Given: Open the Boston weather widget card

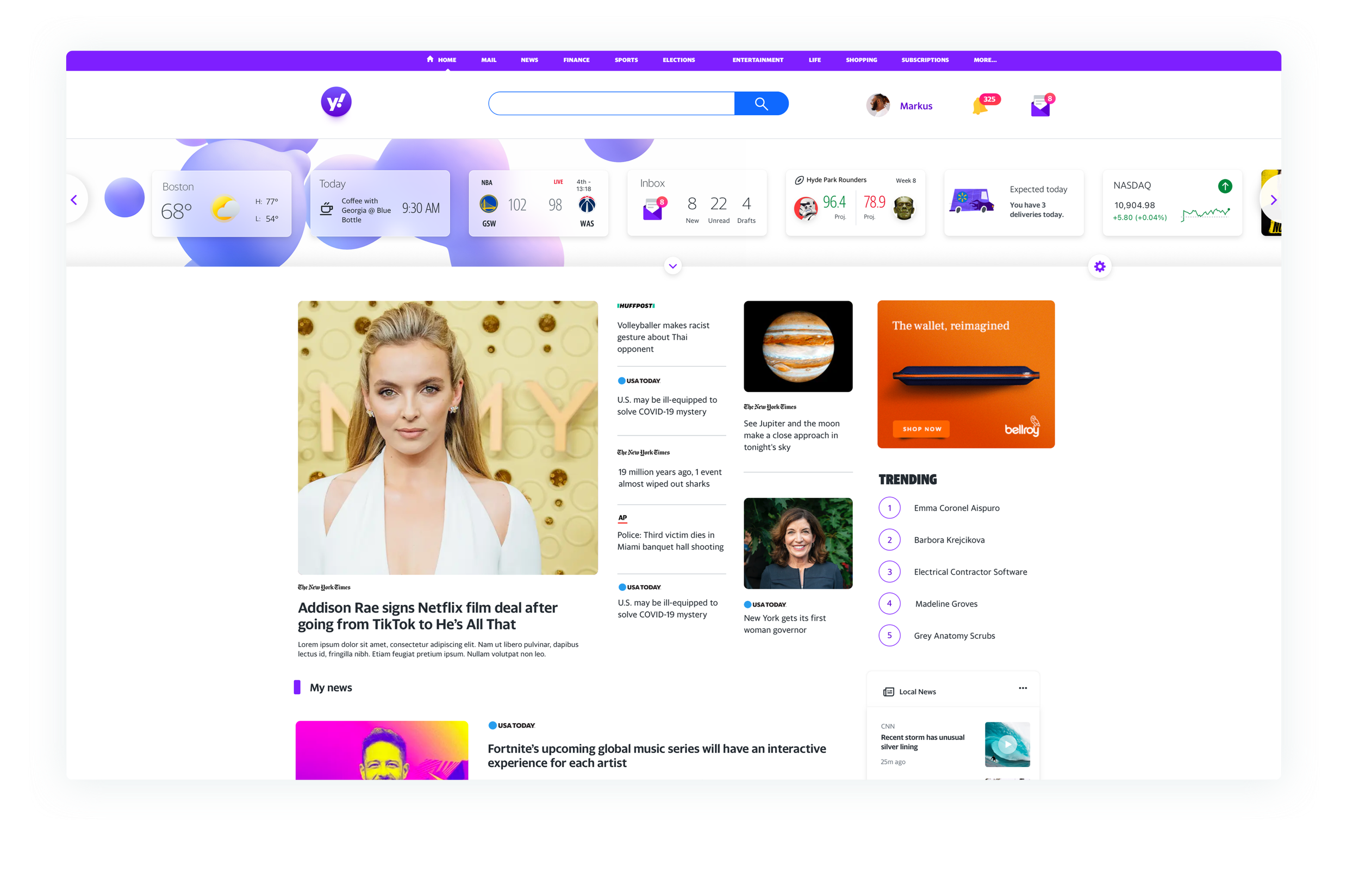Looking at the screenshot, I should [x=222, y=203].
